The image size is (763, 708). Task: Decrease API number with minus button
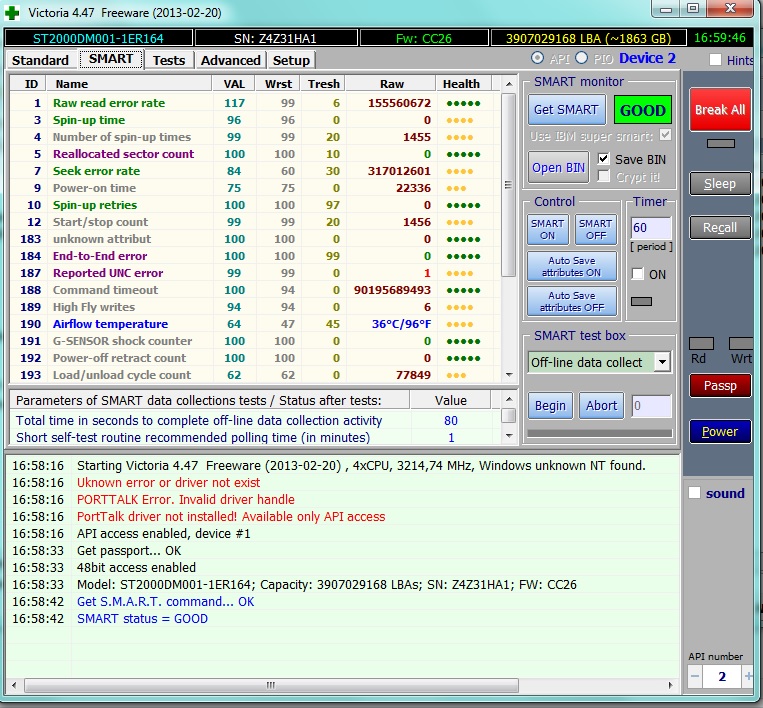tap(695, 676)
